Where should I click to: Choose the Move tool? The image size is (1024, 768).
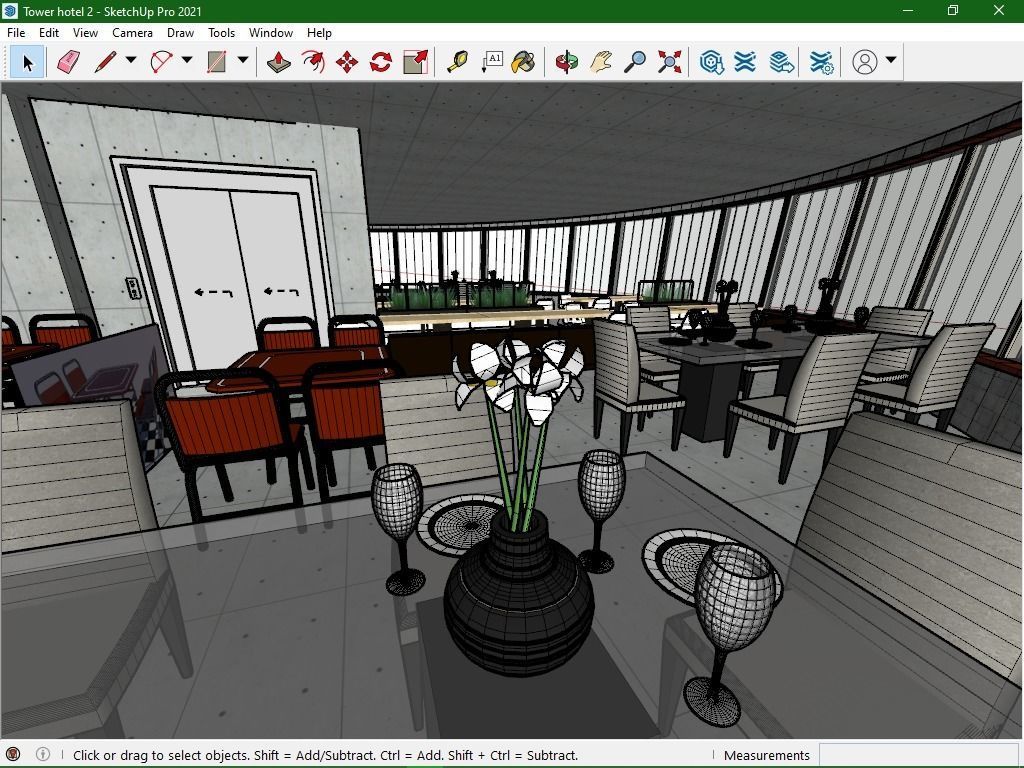347,62
